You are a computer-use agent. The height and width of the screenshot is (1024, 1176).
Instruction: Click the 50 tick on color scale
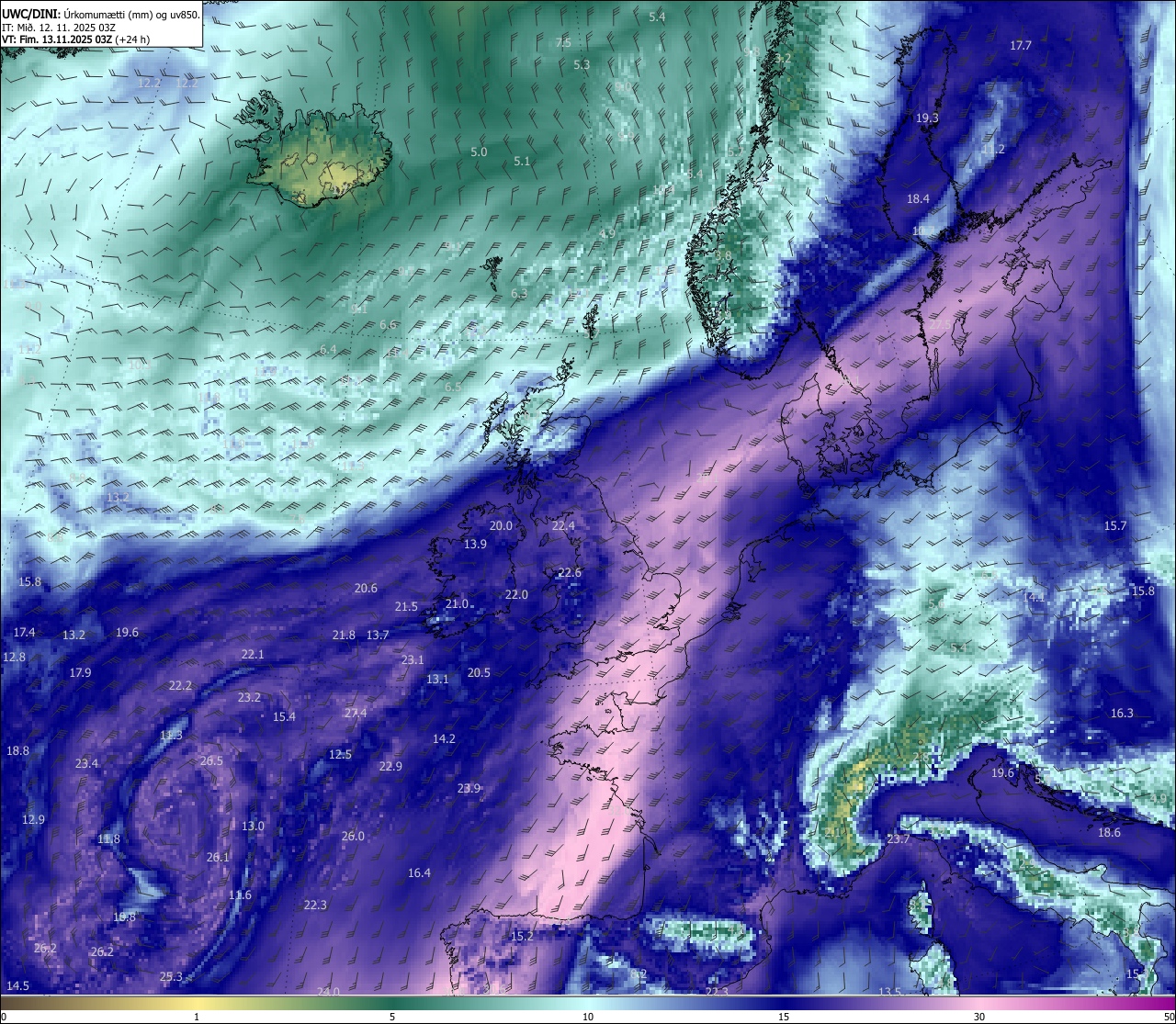tap(1169, 1017)
